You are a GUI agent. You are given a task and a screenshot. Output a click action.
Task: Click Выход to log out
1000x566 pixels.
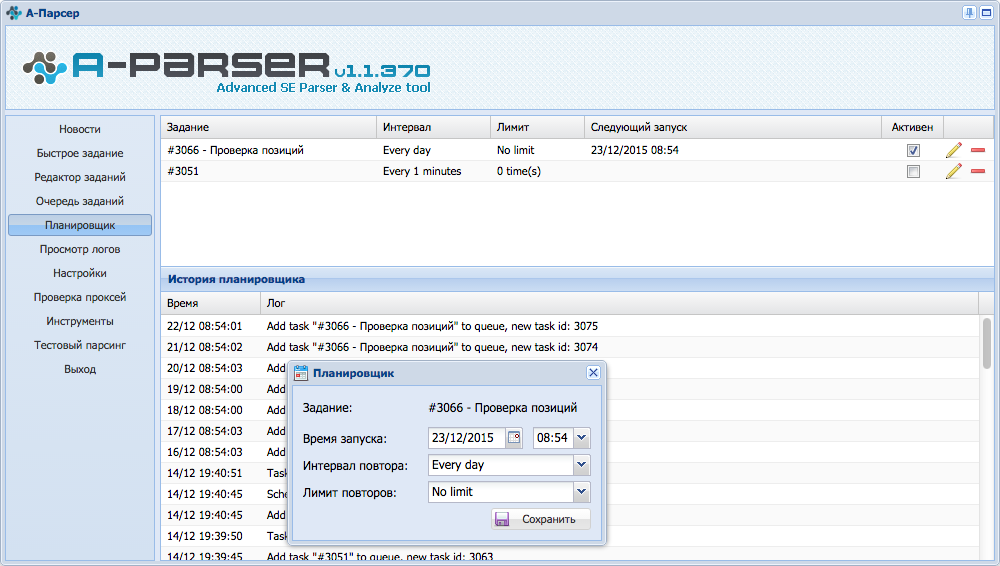(x=80, y=369)
